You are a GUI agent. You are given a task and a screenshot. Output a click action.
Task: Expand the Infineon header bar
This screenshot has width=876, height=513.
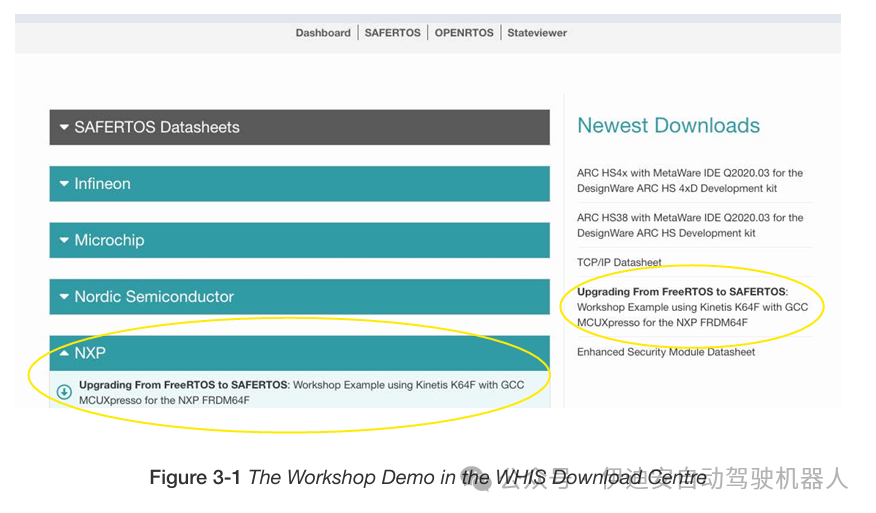pos(299,184)
